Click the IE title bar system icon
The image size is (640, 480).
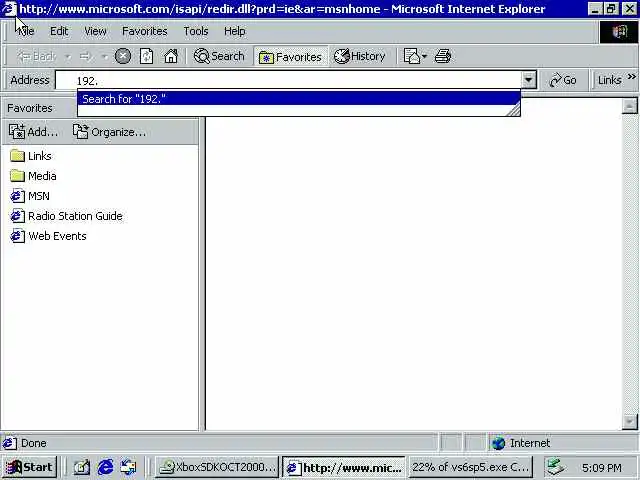coord(9,9)
